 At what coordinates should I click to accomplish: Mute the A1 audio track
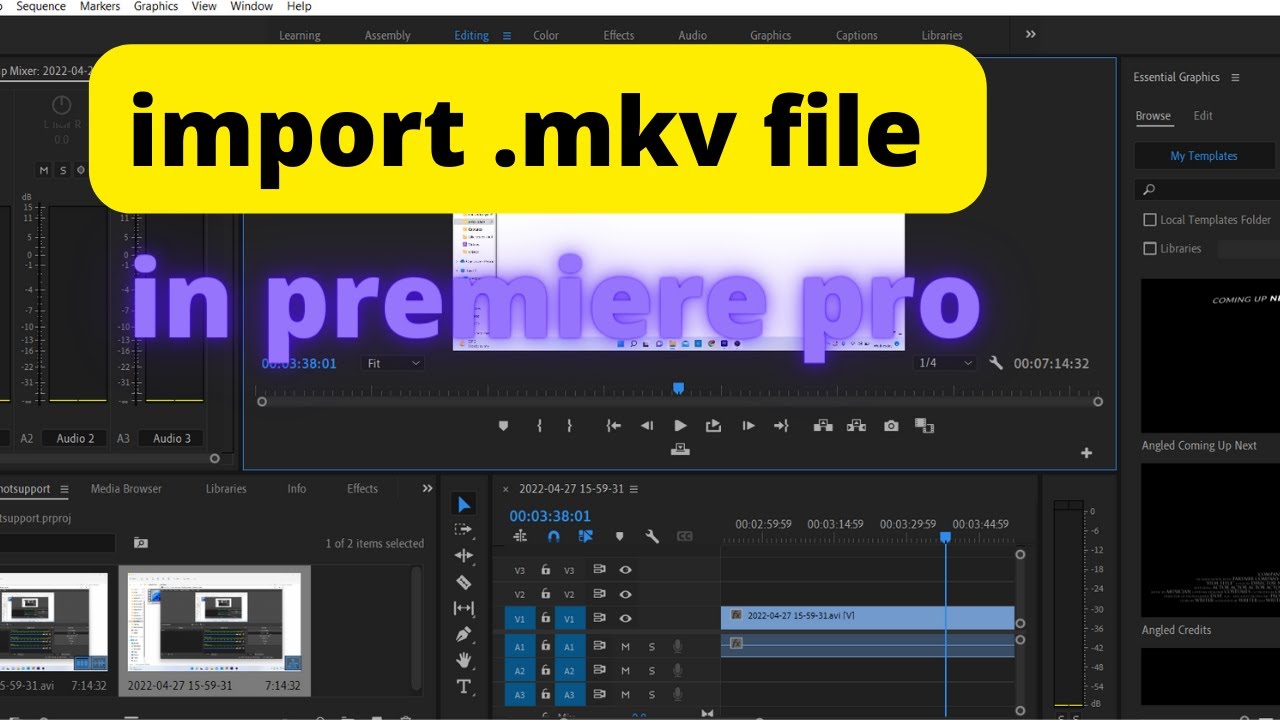626,646
